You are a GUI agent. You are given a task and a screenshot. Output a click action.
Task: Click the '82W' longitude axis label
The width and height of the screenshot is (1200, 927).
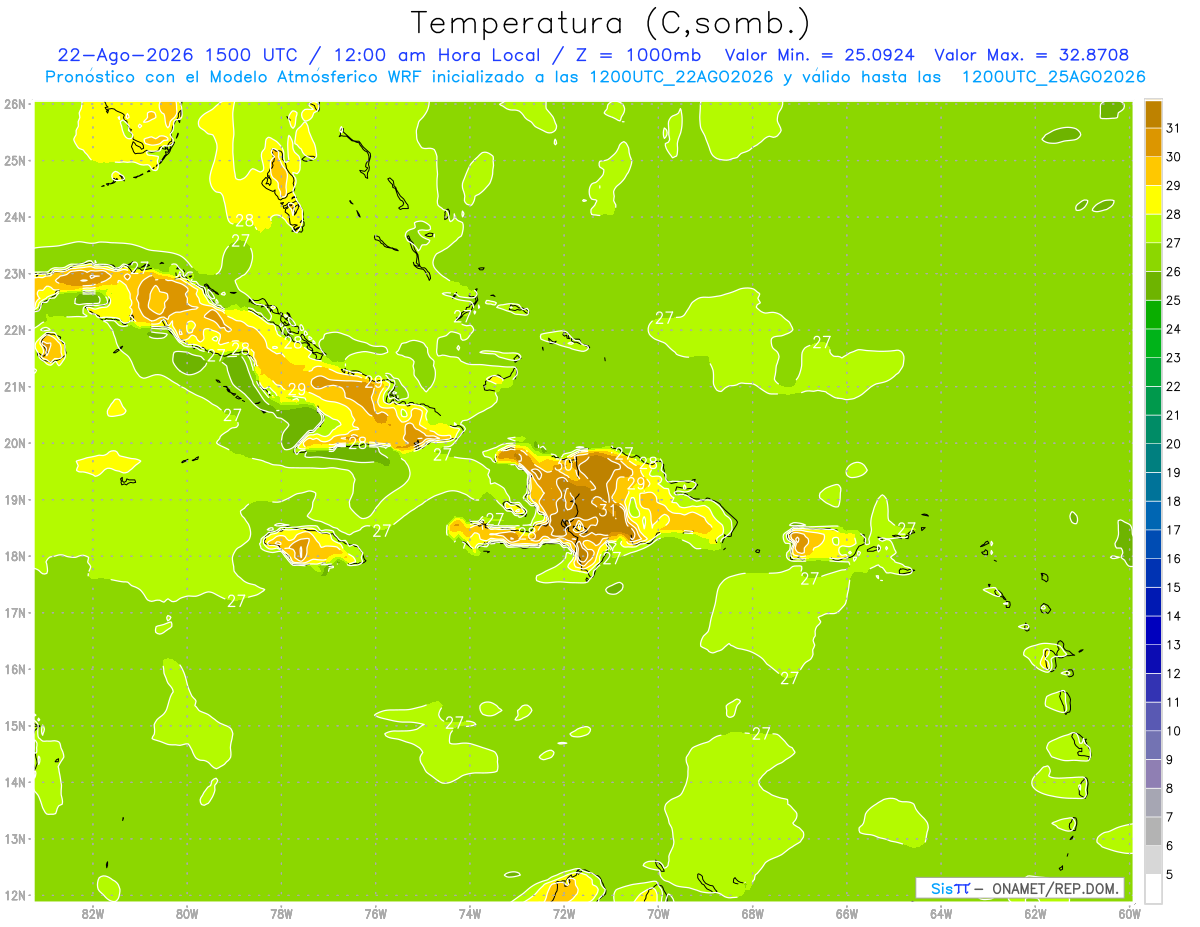click(x=92, y=913)
